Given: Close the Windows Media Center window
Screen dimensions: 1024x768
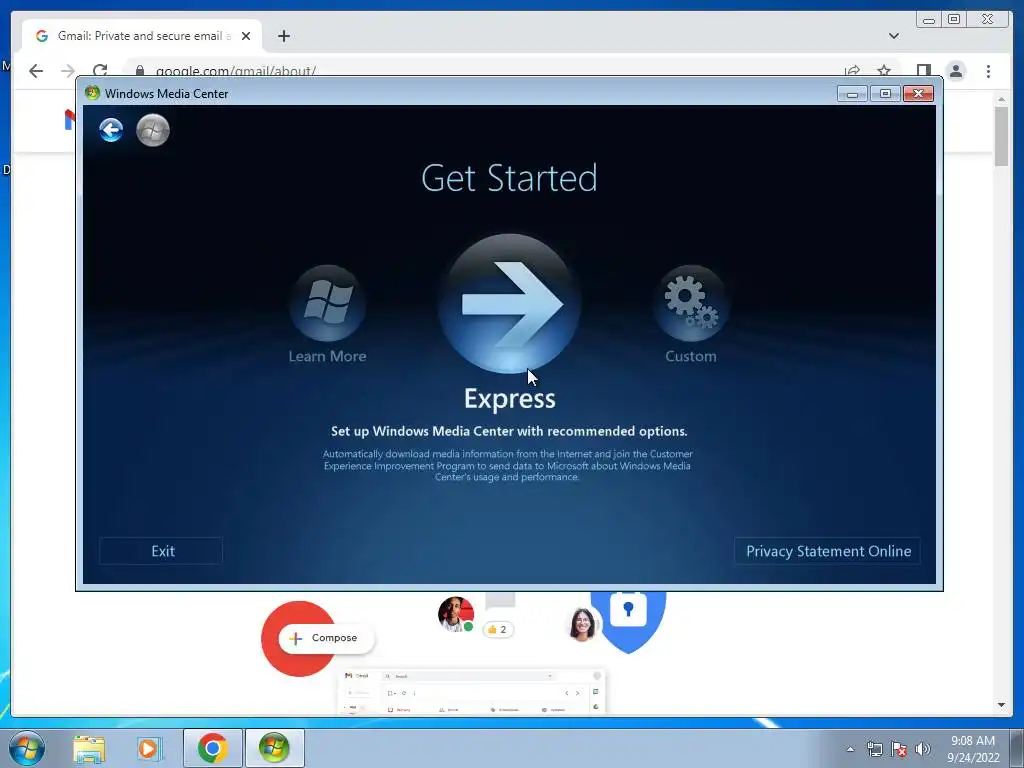Looking at the screenshot, I should [918, 94].
